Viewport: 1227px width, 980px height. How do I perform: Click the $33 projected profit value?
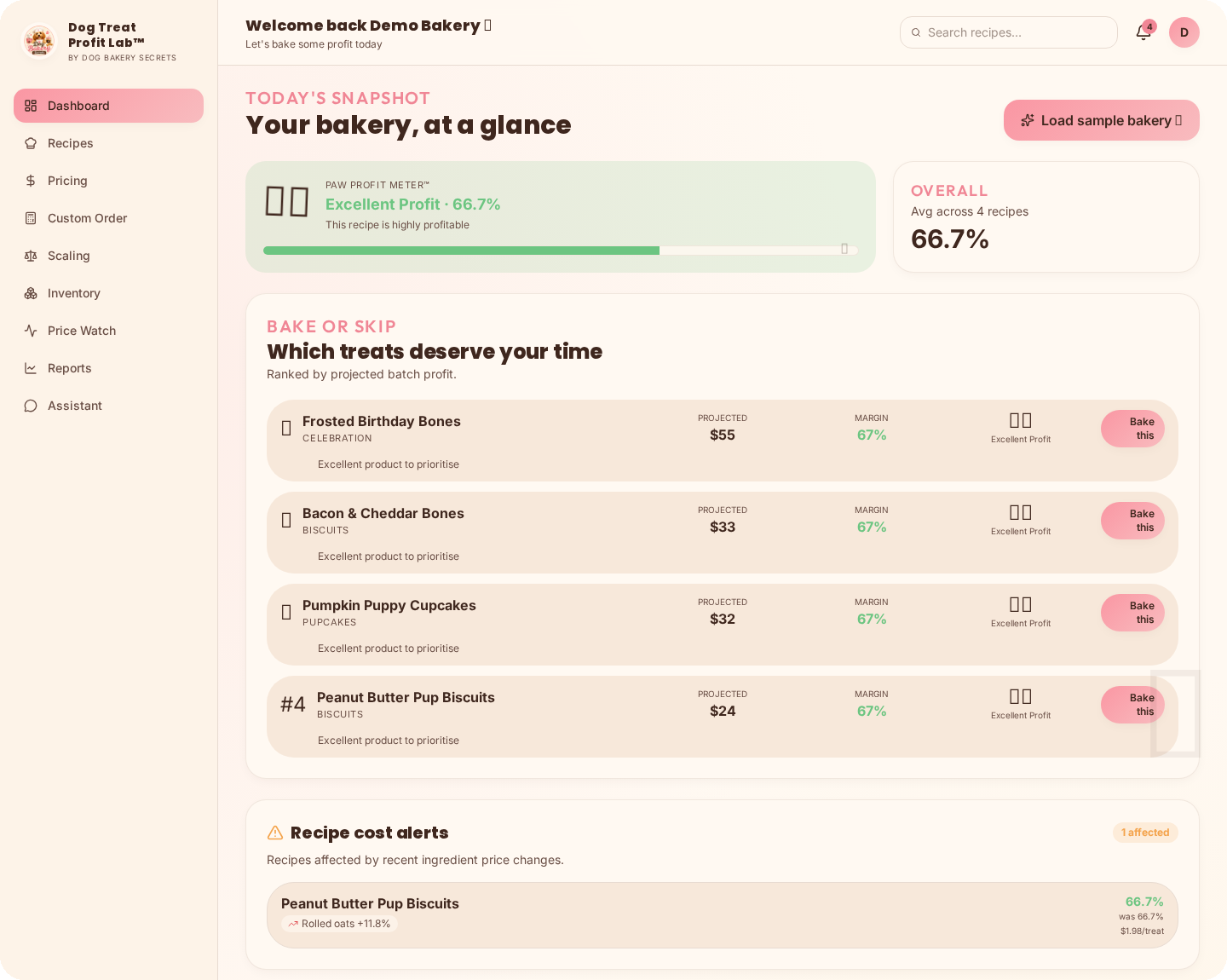coord(723,527)
